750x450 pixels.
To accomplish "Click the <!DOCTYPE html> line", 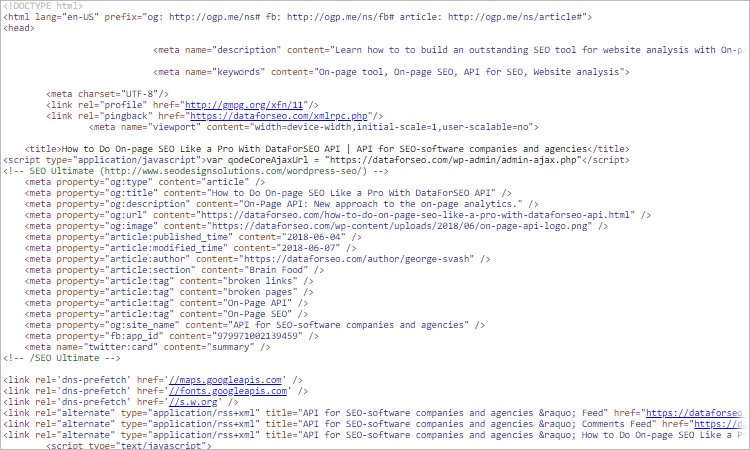I will (x=43, y=6).
